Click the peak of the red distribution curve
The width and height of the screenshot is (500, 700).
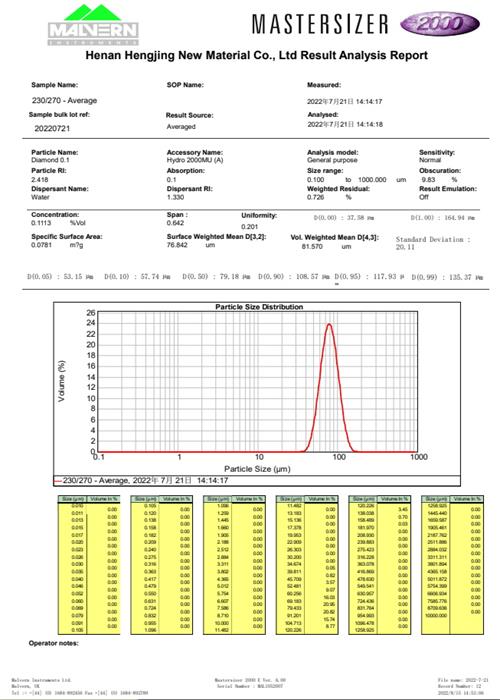pyautogui.click(x=329, y=324)
